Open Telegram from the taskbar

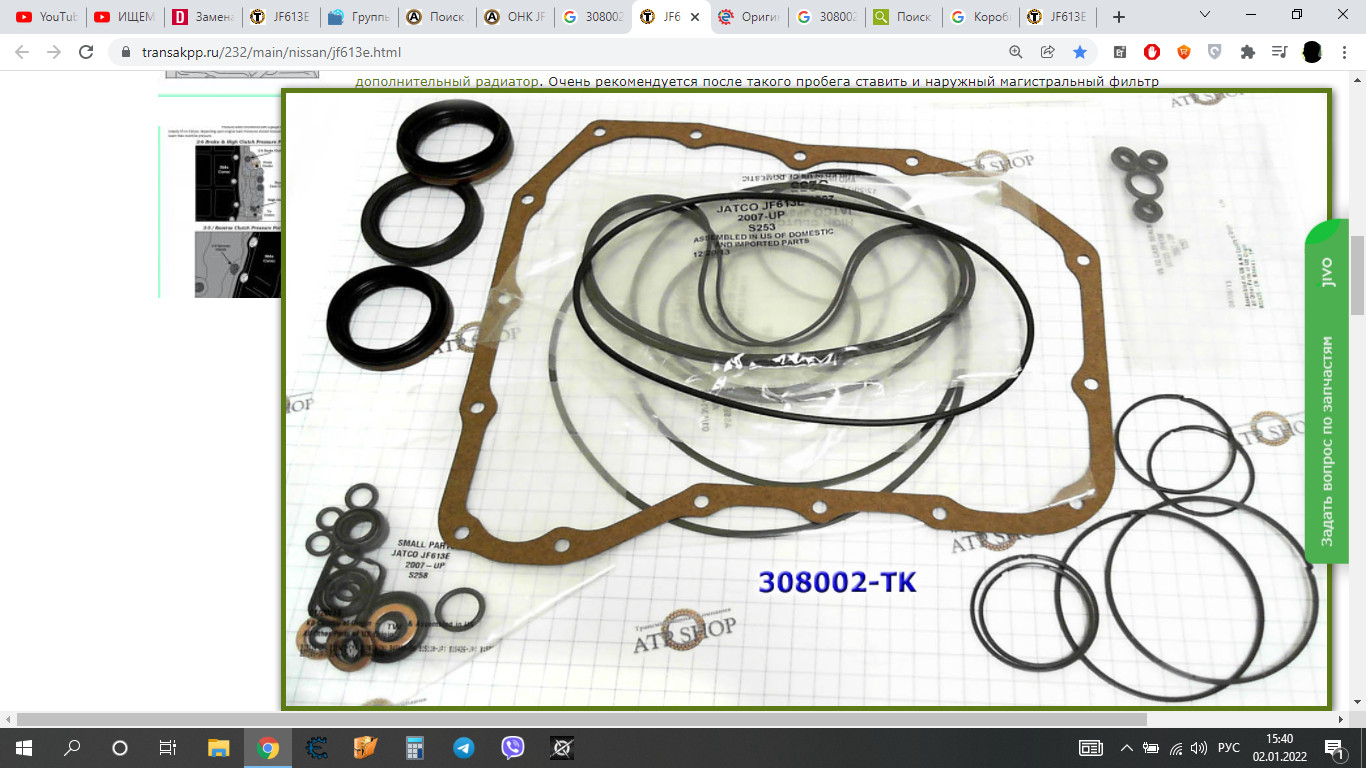[464, 748]
